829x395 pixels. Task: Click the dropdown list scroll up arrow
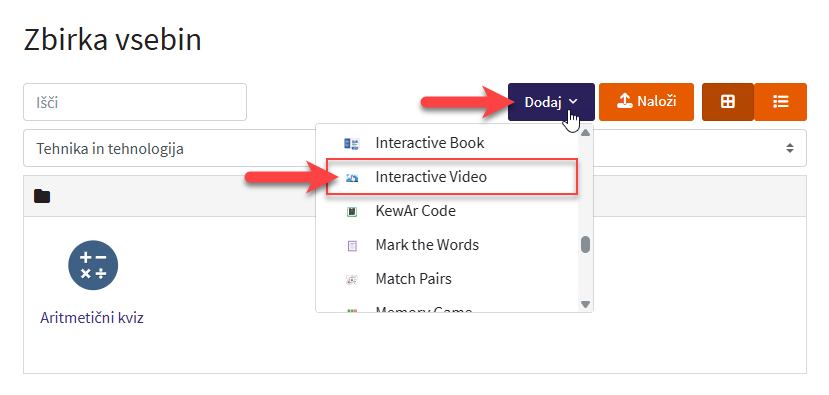tap(585, 133)
